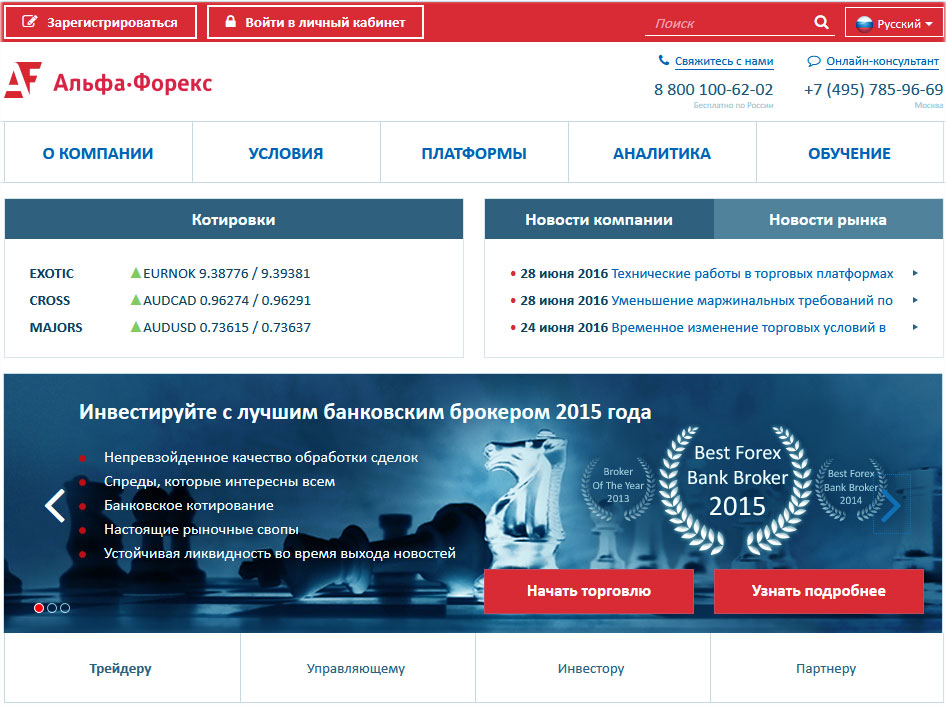Image resolution: width=946 pixels, height=707 pixels.
Task: Open the О КОМПАНИИ menu
Action: (98, 153)
